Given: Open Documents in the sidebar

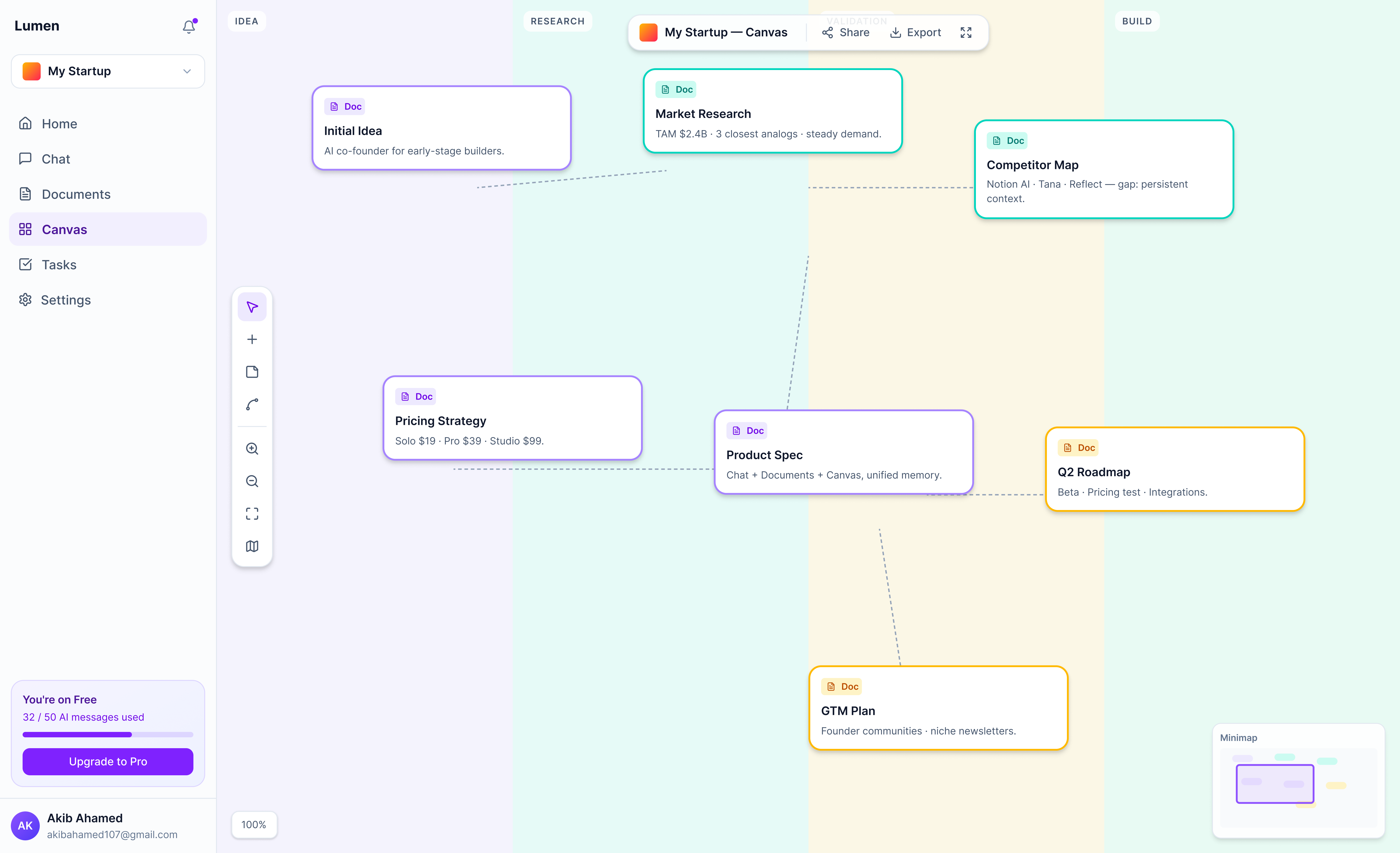Looking at the screenshot, I should pyautogui.click(x=108, y=194).
